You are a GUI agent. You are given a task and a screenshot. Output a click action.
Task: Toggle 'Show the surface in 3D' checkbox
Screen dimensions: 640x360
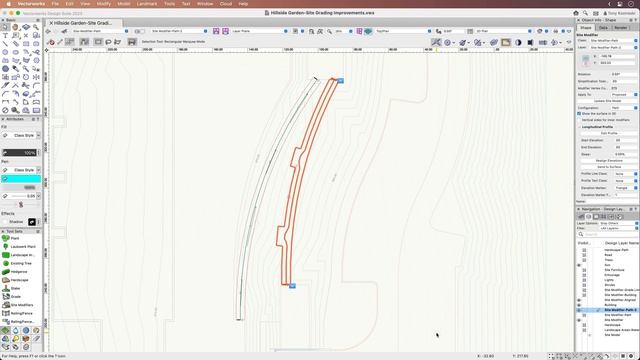[x=579, y=113]
